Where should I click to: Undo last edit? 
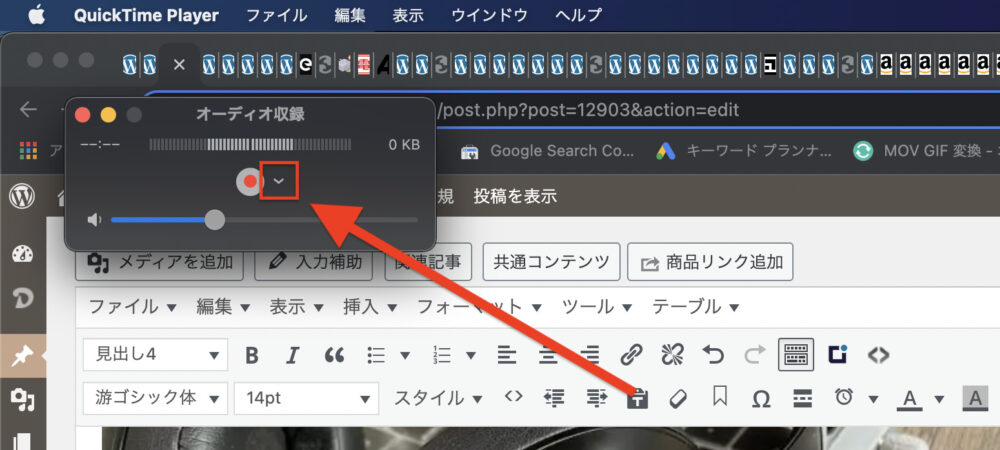pos(713,354)
